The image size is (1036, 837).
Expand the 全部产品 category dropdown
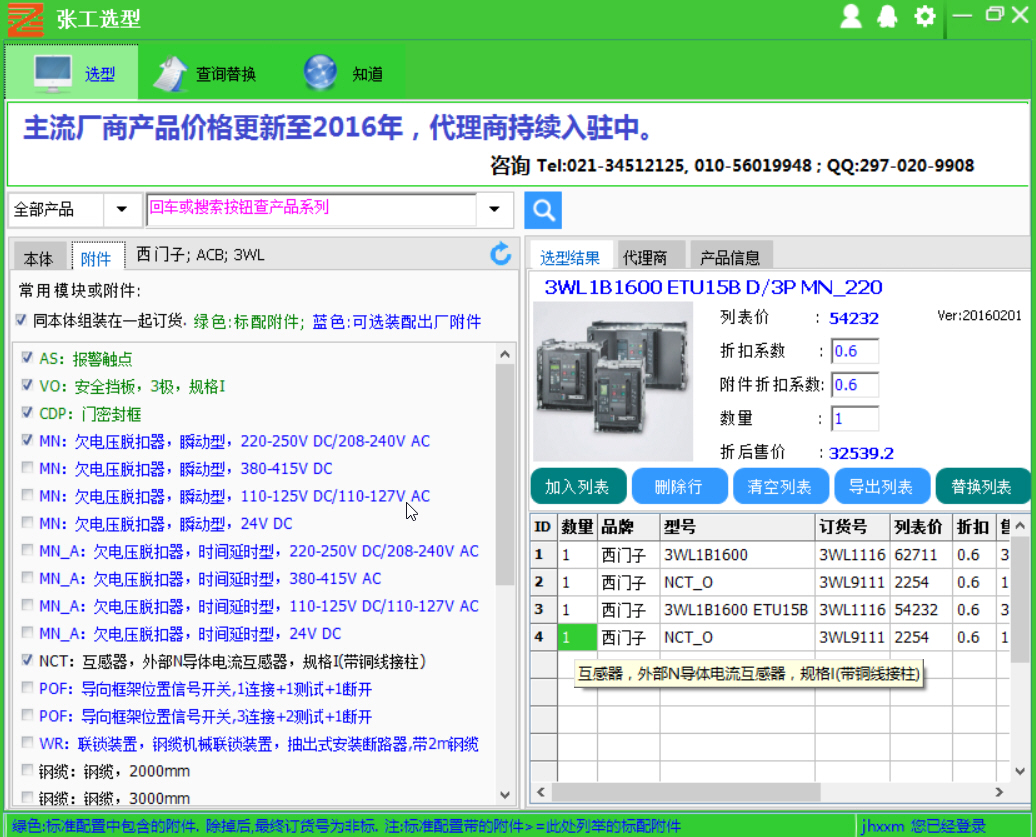[122, 210]
